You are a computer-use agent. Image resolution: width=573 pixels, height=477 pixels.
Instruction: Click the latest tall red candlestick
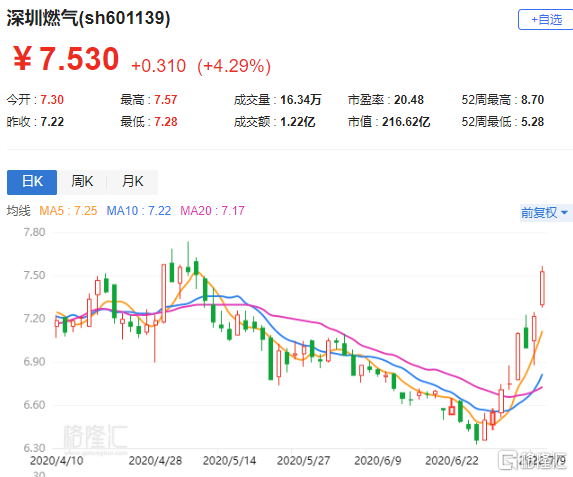pyautogui.click(x=542, y=288)
